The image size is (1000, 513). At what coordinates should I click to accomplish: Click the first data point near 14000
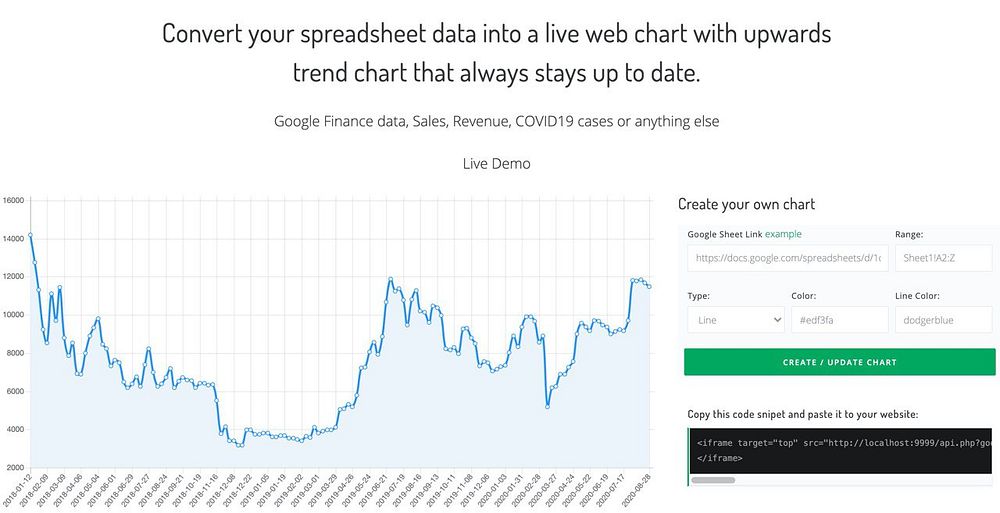click(x=30, y=235)
